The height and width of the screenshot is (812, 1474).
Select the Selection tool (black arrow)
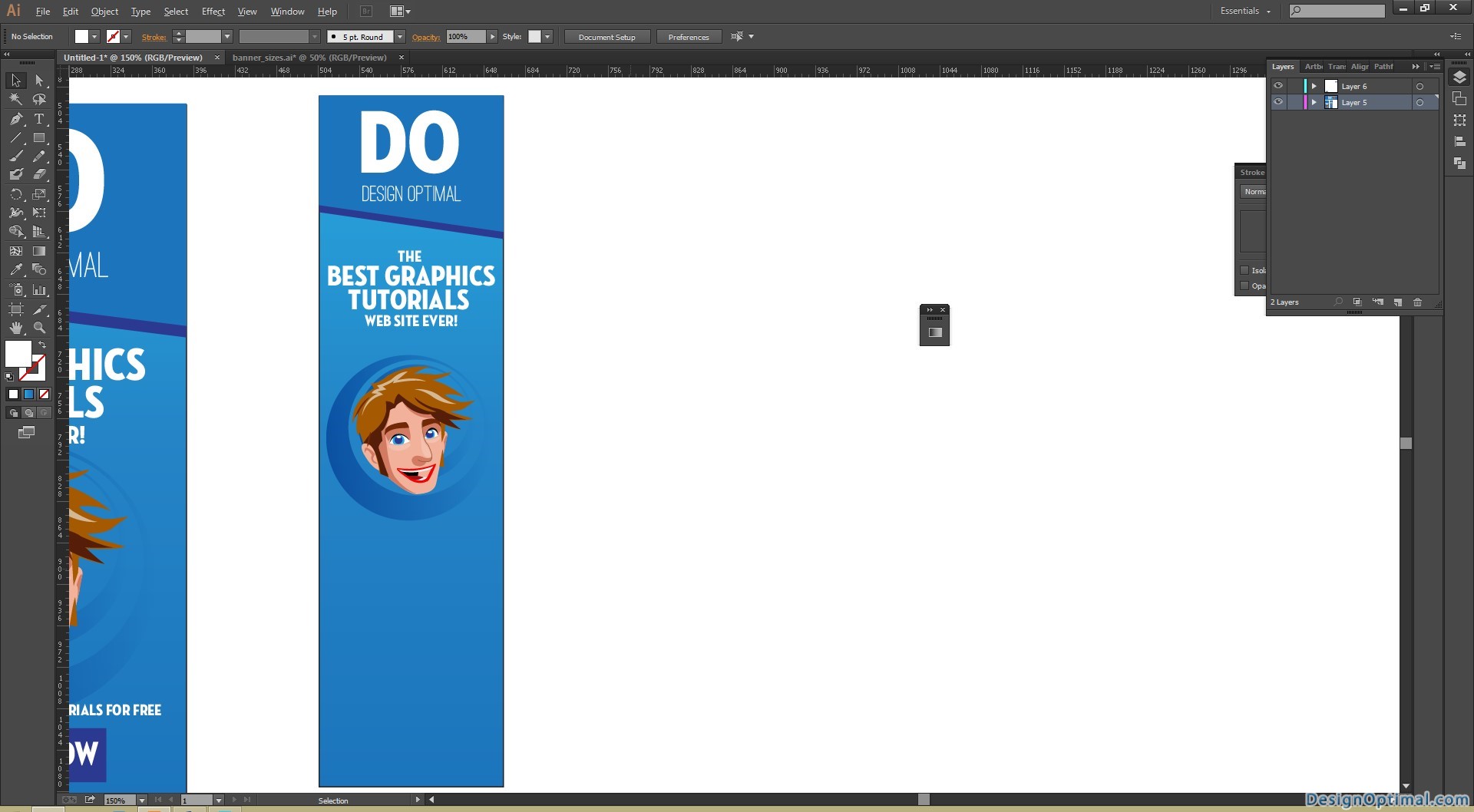[x=15, y=81]
